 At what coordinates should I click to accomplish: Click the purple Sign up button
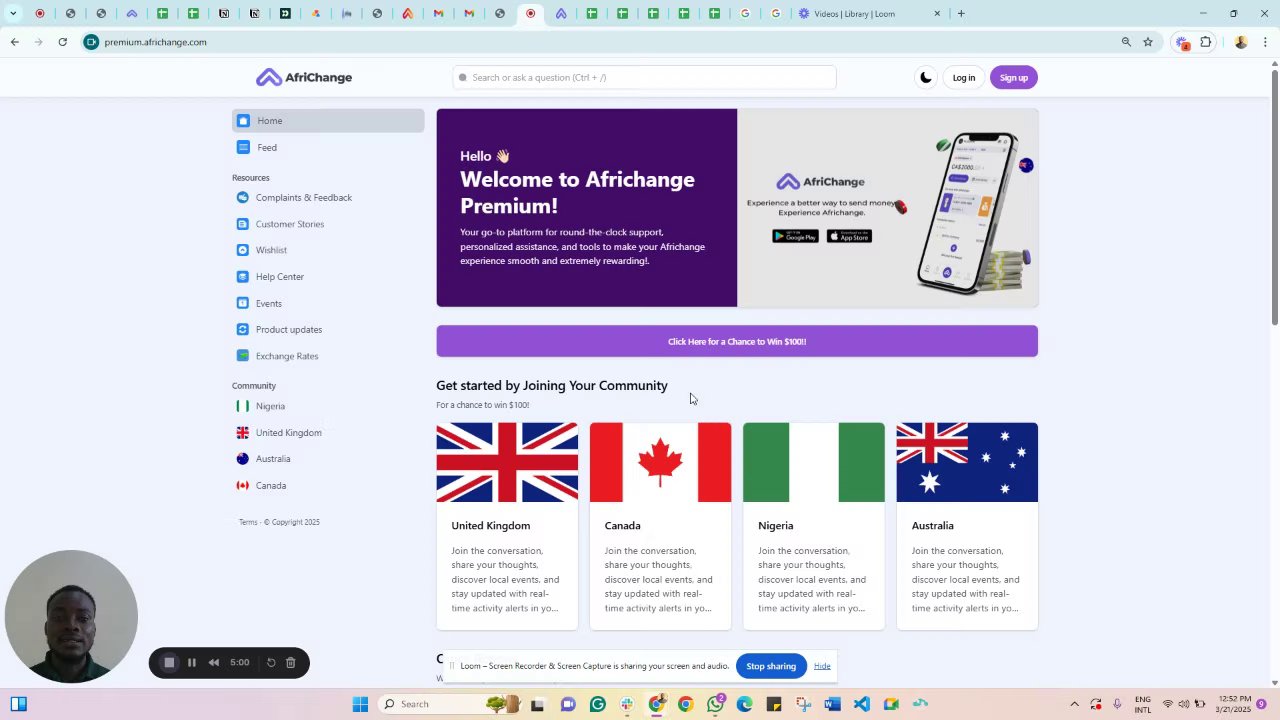click(x=1013, y=78)
